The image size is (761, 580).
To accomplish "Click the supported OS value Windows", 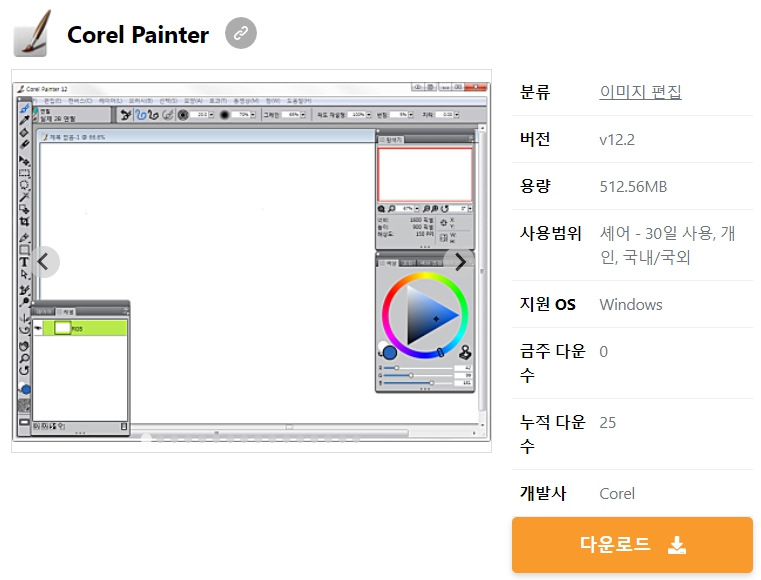I will tap(631, 305).
